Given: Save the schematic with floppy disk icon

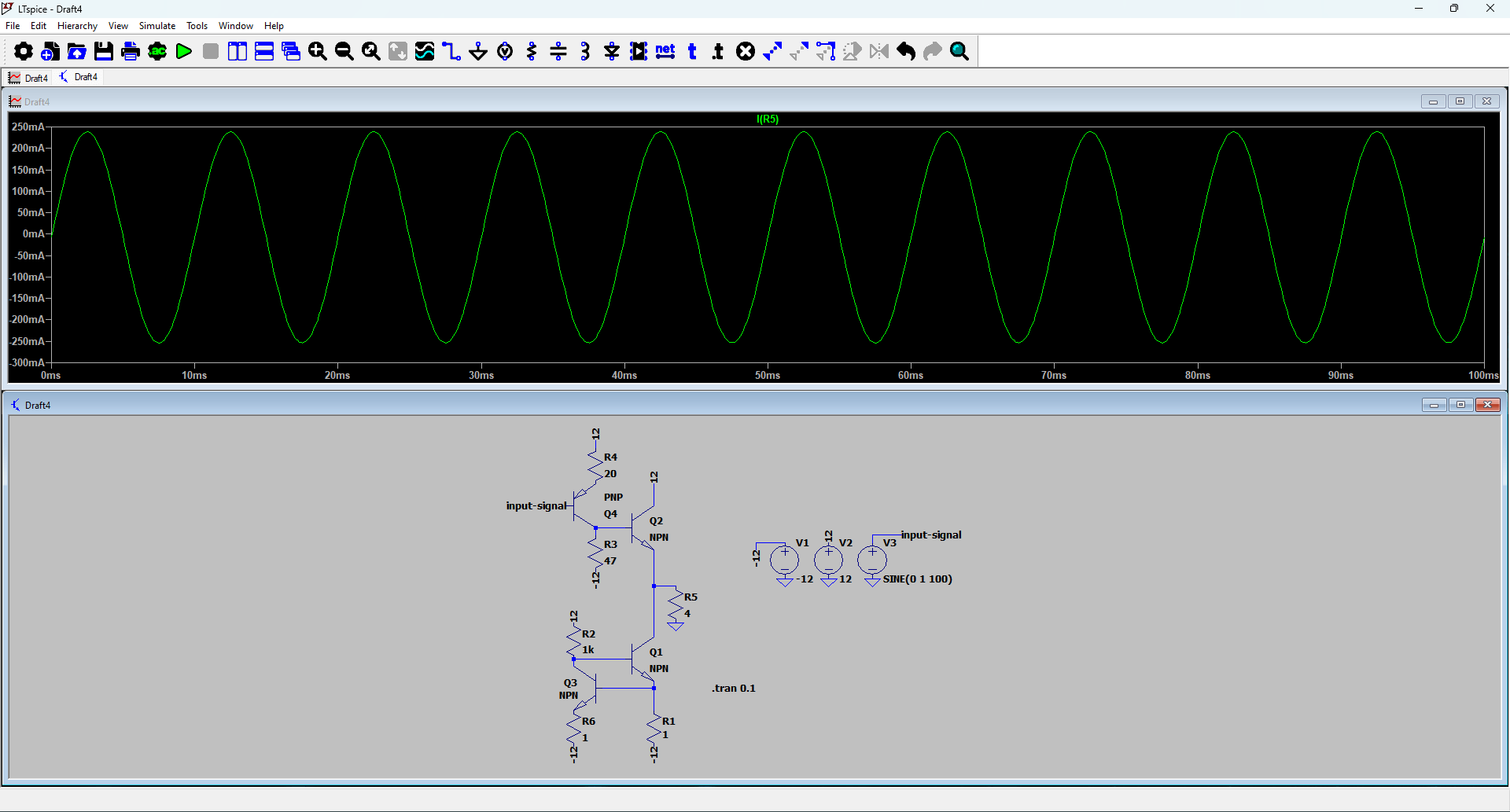Looking at the screenshot, I should 104,52.
